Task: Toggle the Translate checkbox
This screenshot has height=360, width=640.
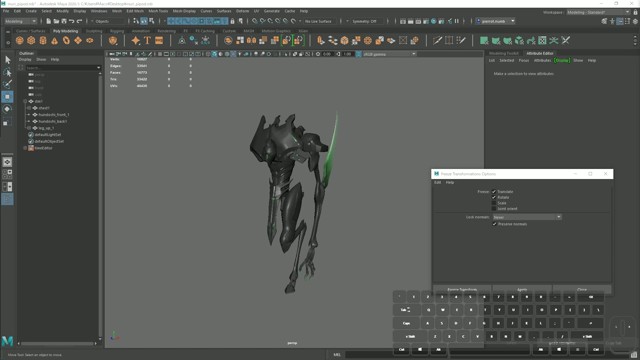Action: (494, 191)
